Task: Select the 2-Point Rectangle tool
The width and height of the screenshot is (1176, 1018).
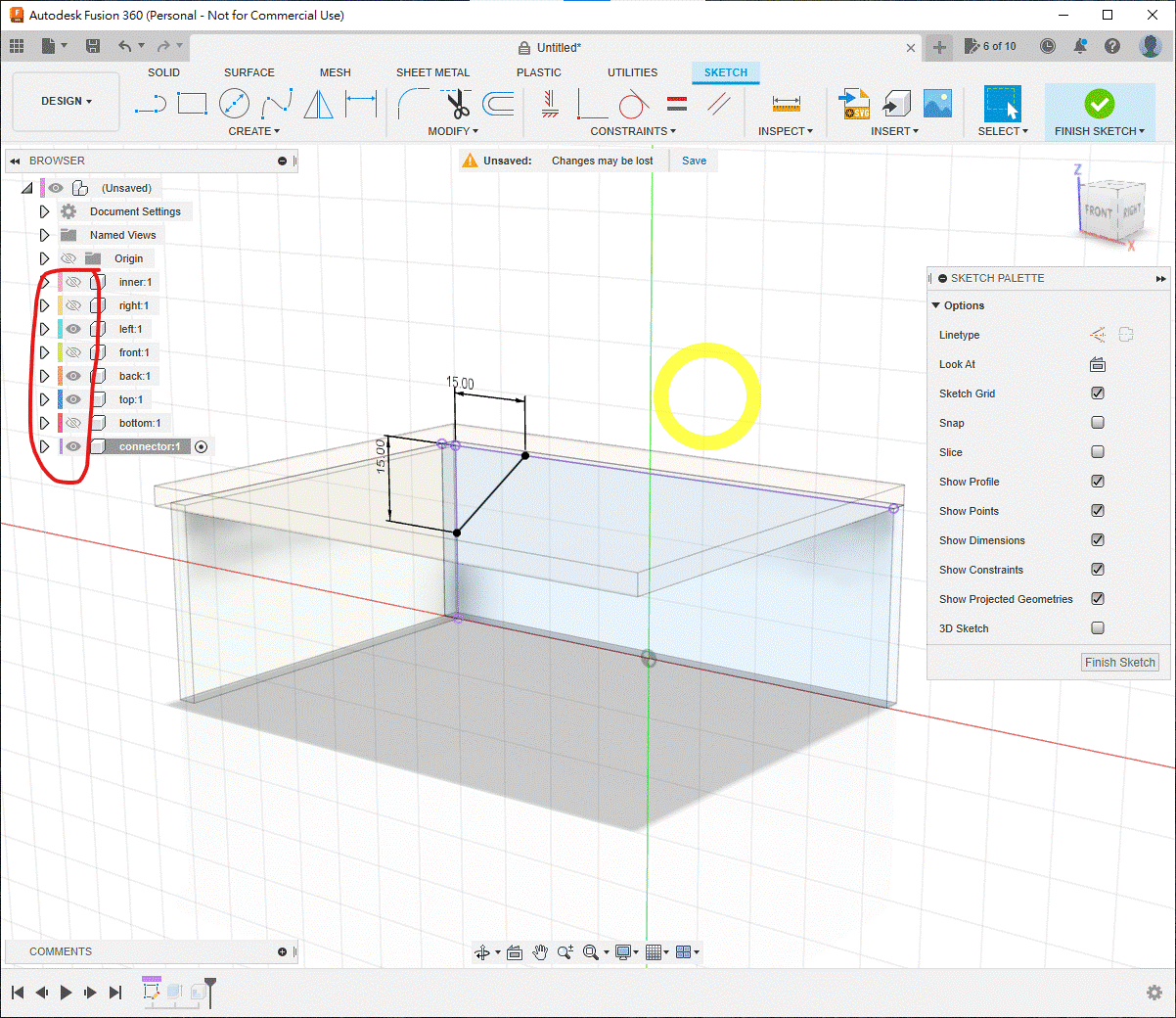Action: click(x=192, y=103)
